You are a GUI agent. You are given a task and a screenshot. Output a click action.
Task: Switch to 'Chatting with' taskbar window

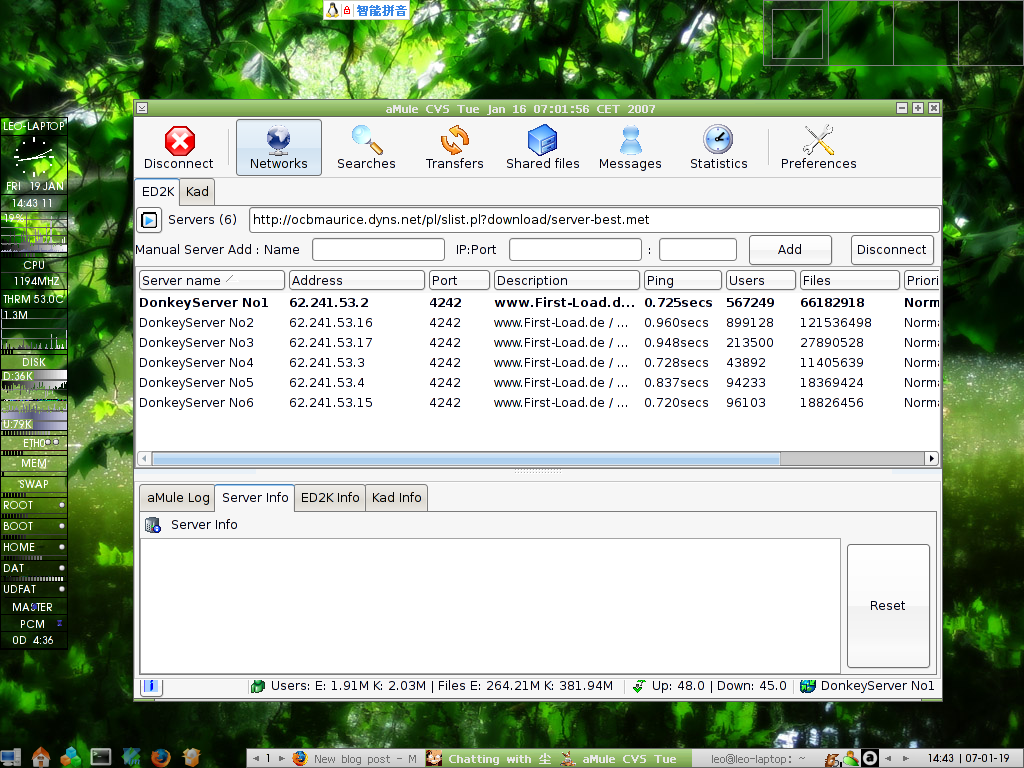[x=490, y=759]
